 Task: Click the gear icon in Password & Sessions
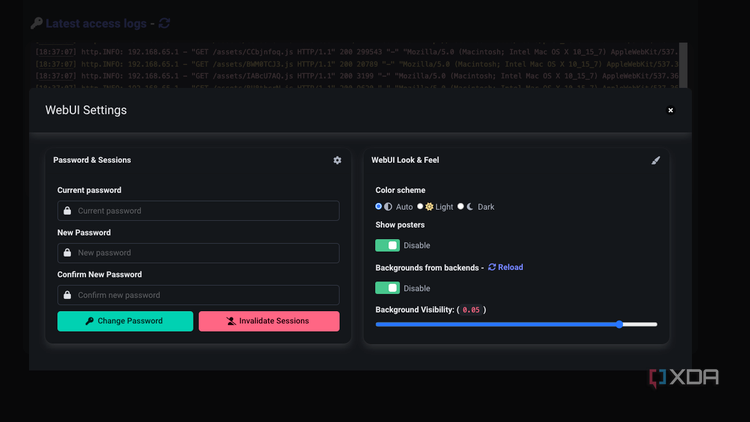point(337,160)
